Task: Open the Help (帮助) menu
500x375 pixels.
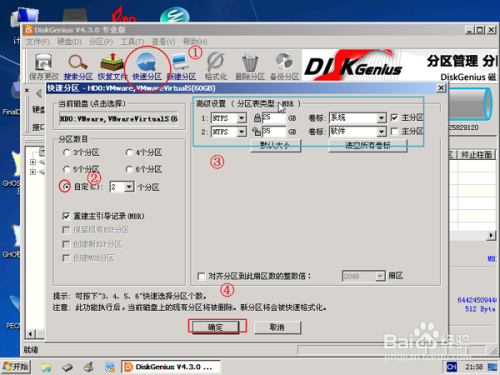Action: 195,42
